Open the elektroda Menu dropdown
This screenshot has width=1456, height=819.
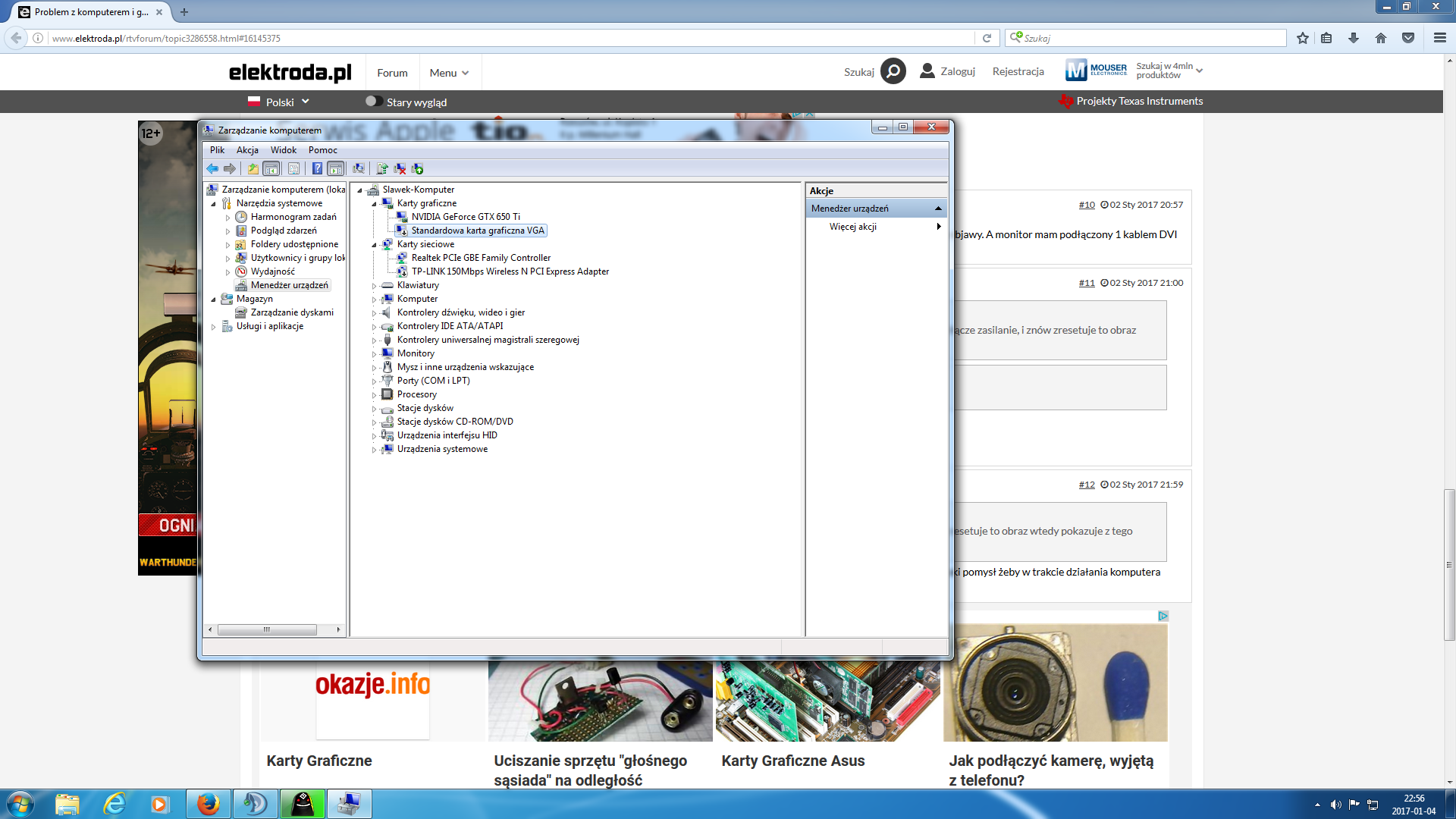pos(449,73)
